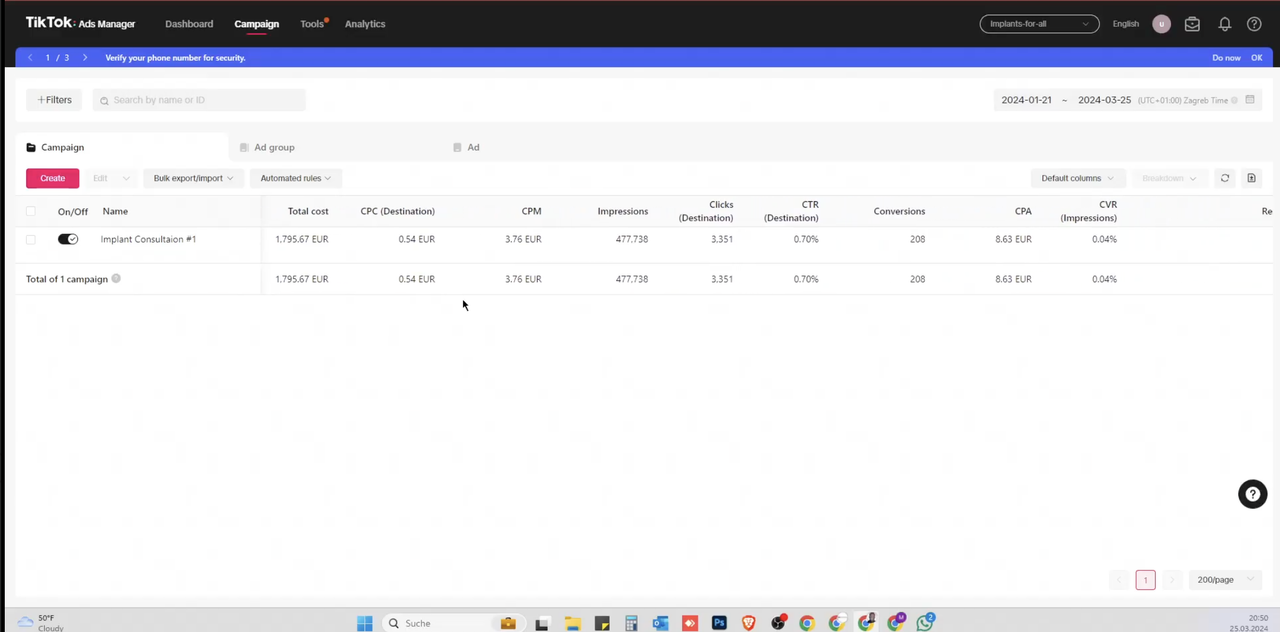Open Photoshop from taskbar

(x=719, y=623)
